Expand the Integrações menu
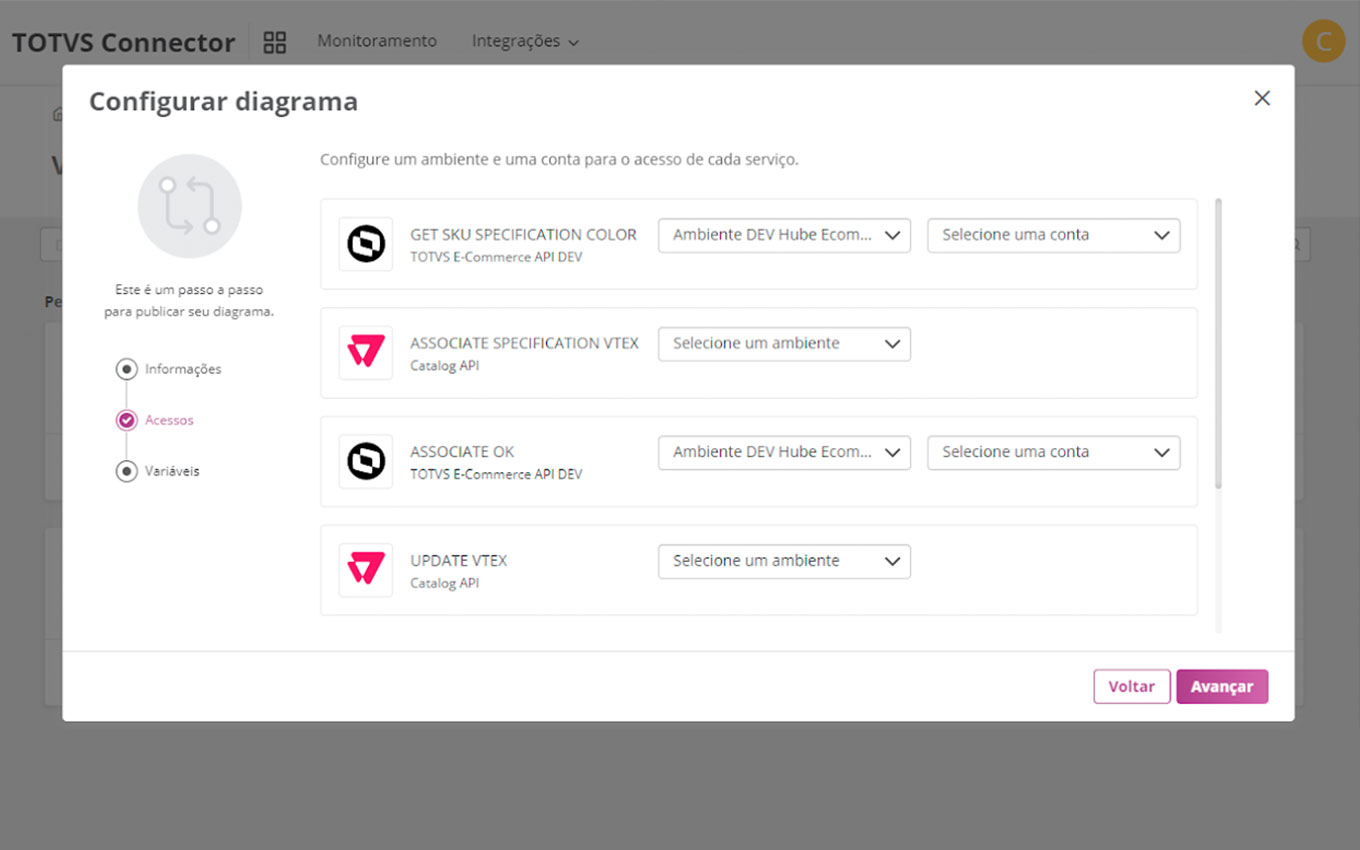This screenshot has height=850, width=1360. tap(525, 41)
